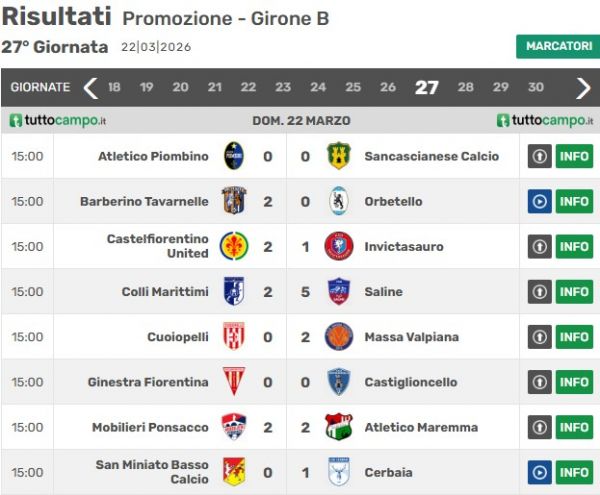Image resolution: width=600 pixels, height=495 pixels.
Task: Show later matchdays with right chevron
Action: point(583,88)
